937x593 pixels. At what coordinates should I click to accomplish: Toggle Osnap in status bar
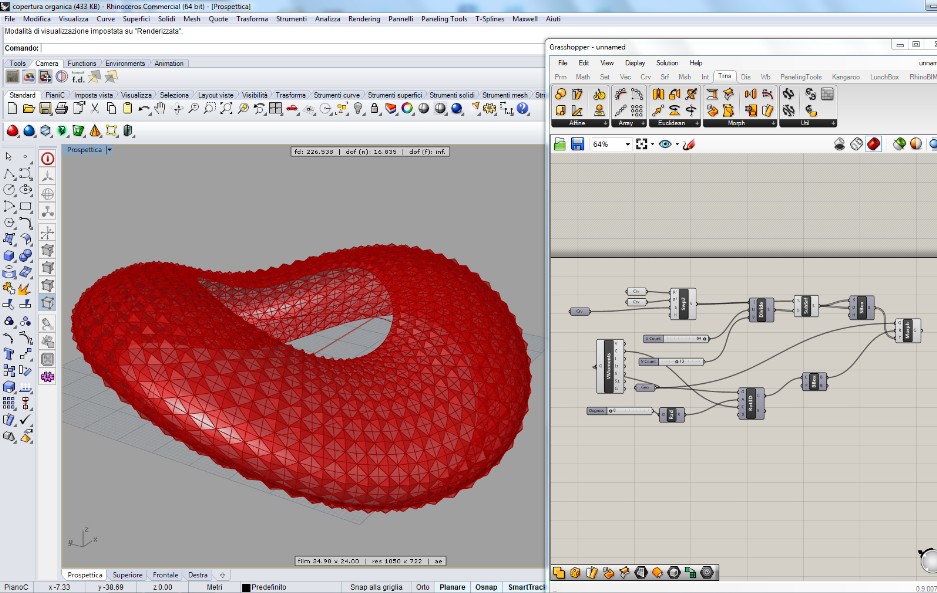486,587
